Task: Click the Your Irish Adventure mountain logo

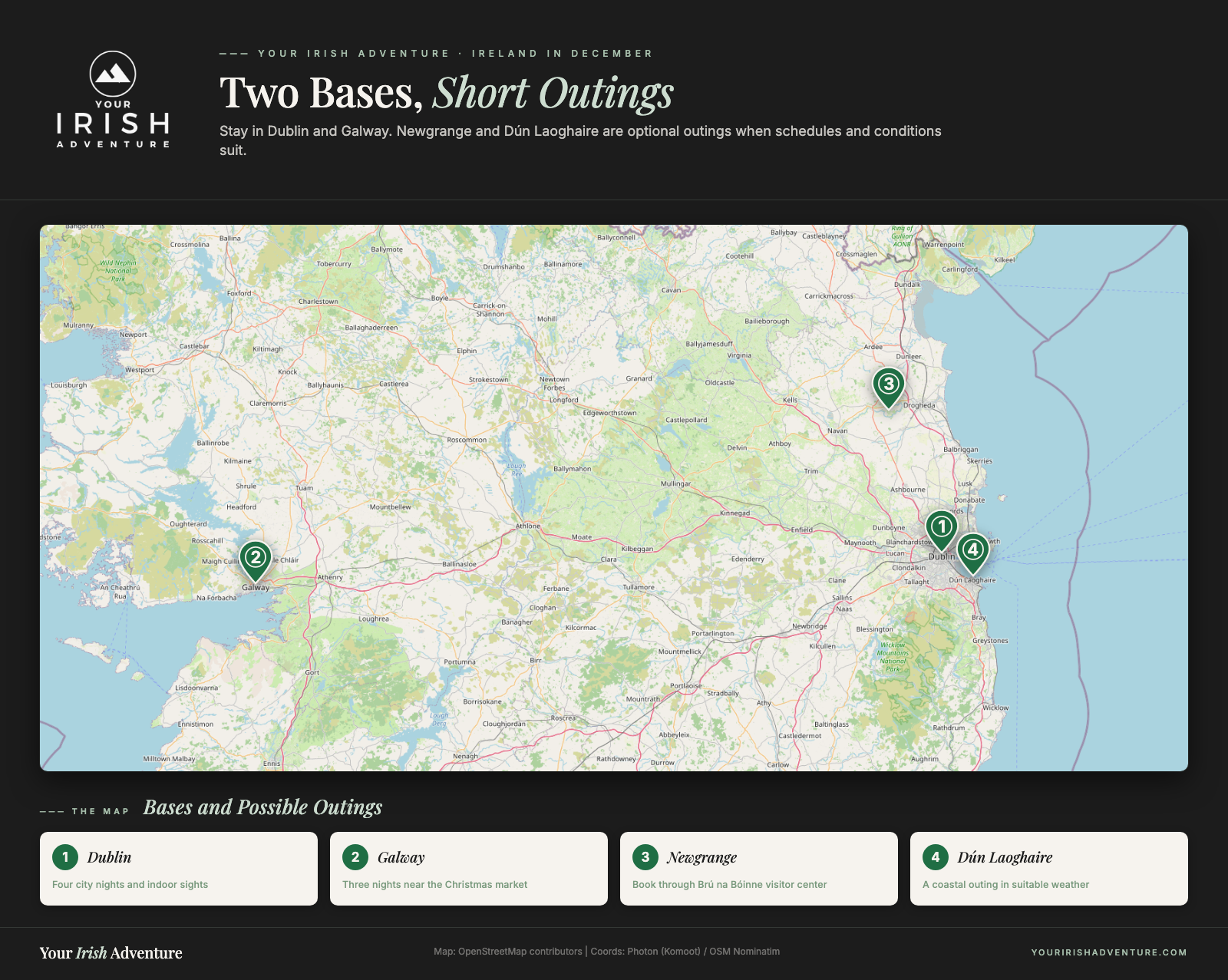Action: (x=113, y=99)
